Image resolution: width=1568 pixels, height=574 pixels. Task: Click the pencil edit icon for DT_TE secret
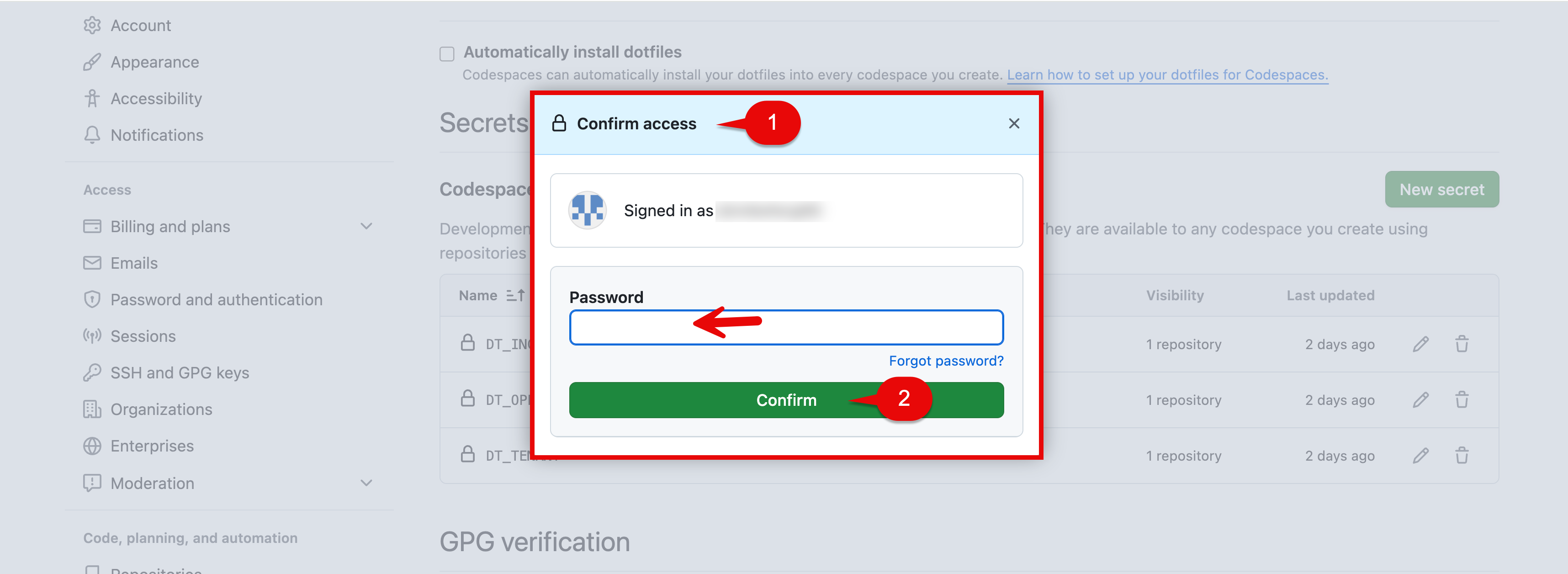point(1420,455)
